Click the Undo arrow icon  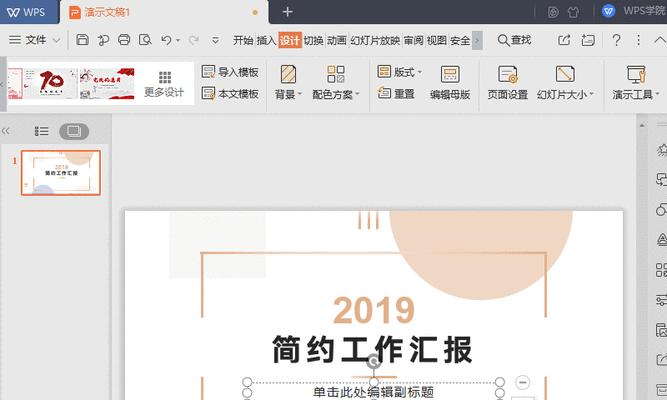(x=166, y=40)
